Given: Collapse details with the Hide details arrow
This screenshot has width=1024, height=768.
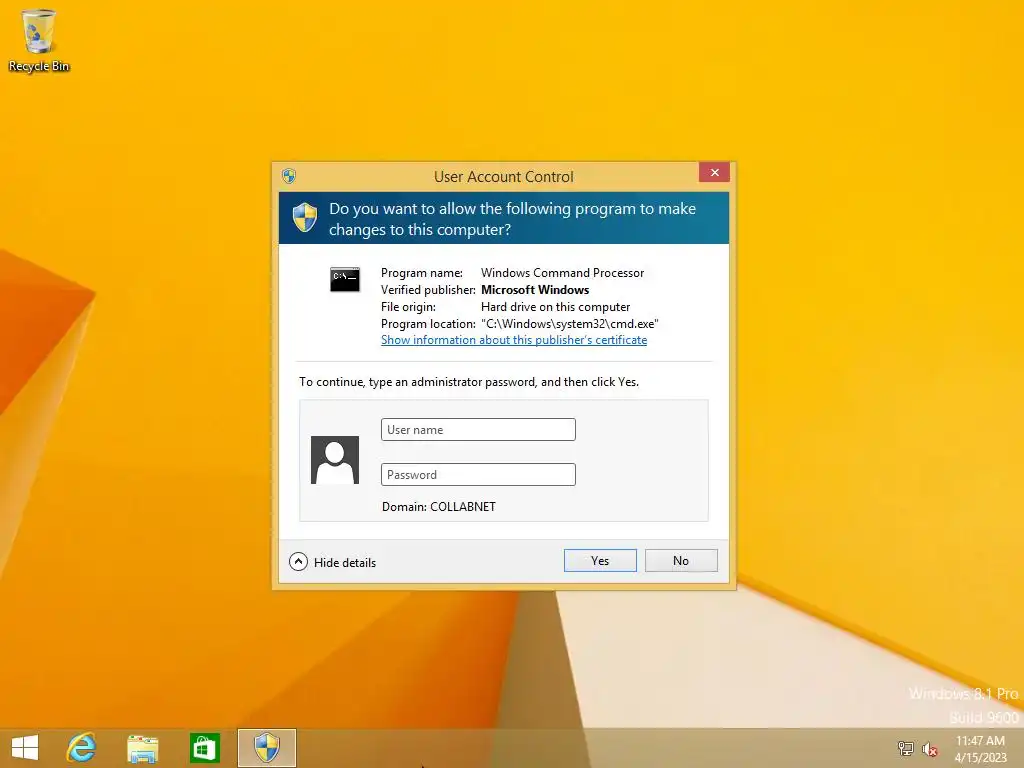Looking at the screenshot, I should (298, 562).
